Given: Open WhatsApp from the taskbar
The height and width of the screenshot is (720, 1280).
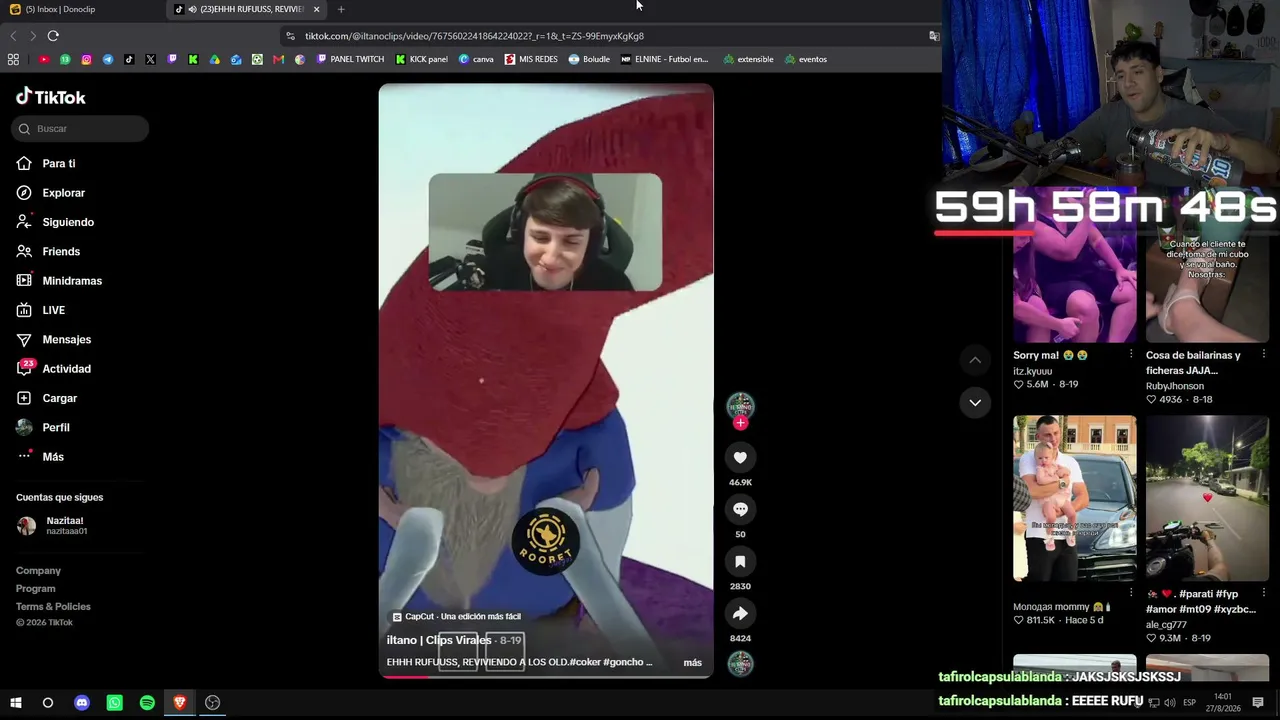Looking at the screenshot, I should [115, 703].
